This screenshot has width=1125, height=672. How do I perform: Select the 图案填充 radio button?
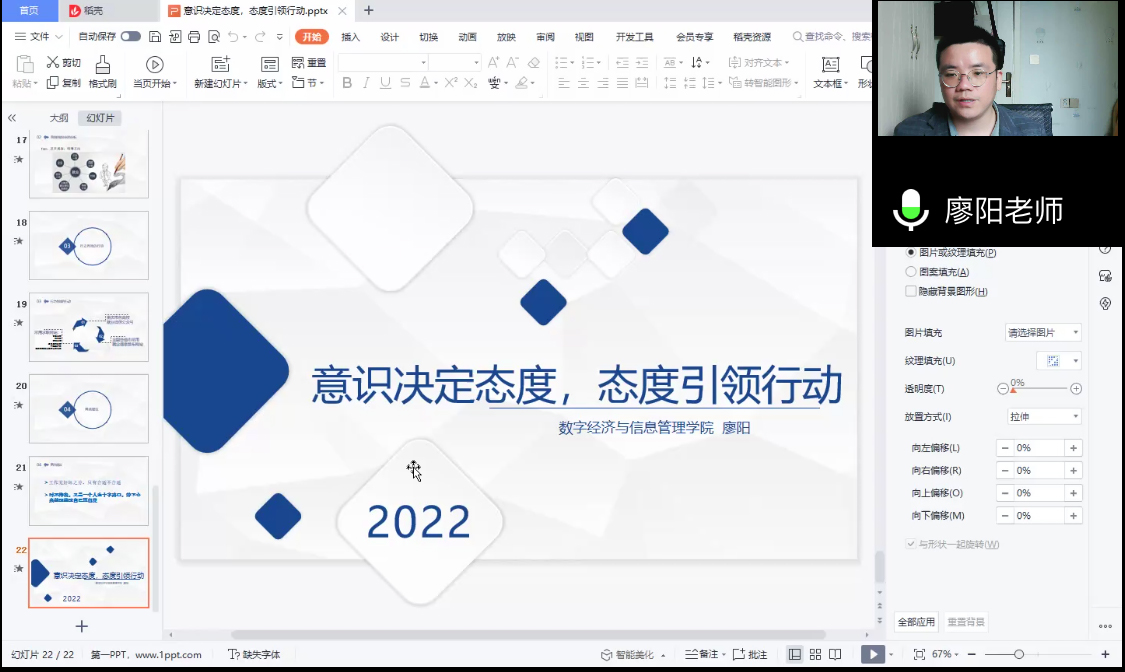(910, 272)
